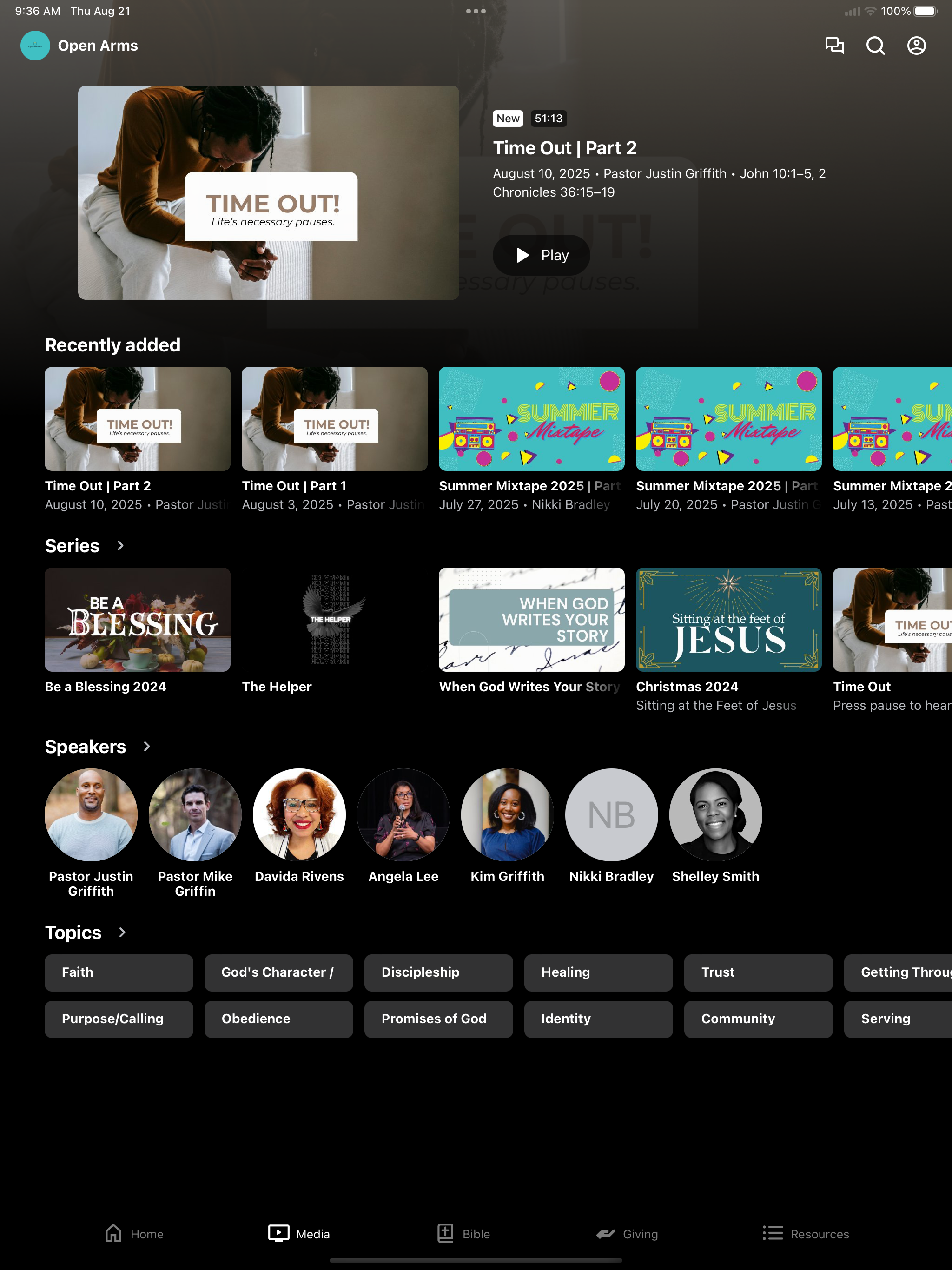Open Nikki Bradley's NB initials avatar
This screenshot has height=1270, width=952.
(612, 815)
